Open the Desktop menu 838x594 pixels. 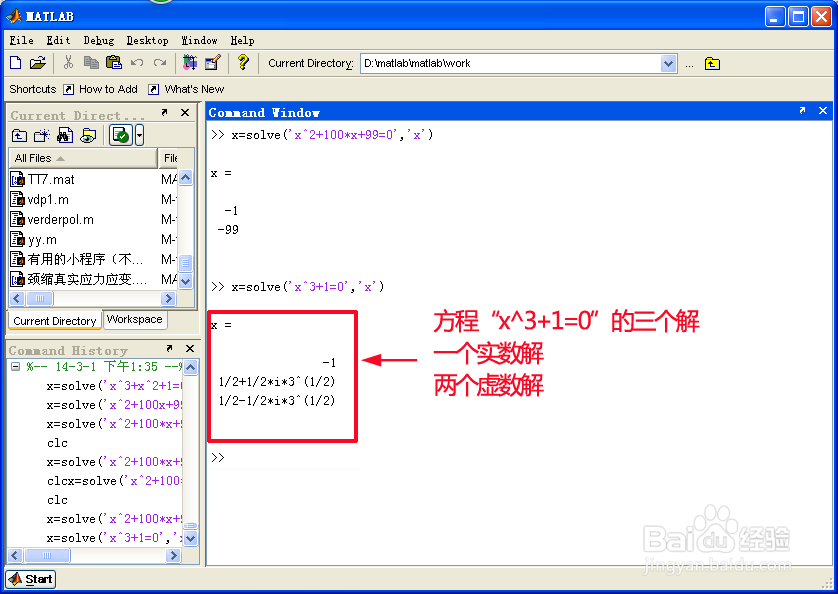(x=148, y=40)
